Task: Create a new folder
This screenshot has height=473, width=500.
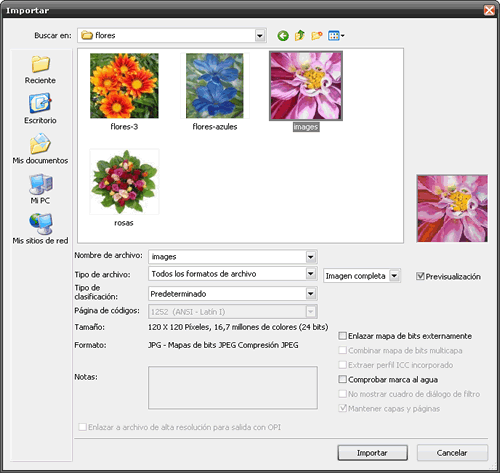Action: click(x=317, y=35)
